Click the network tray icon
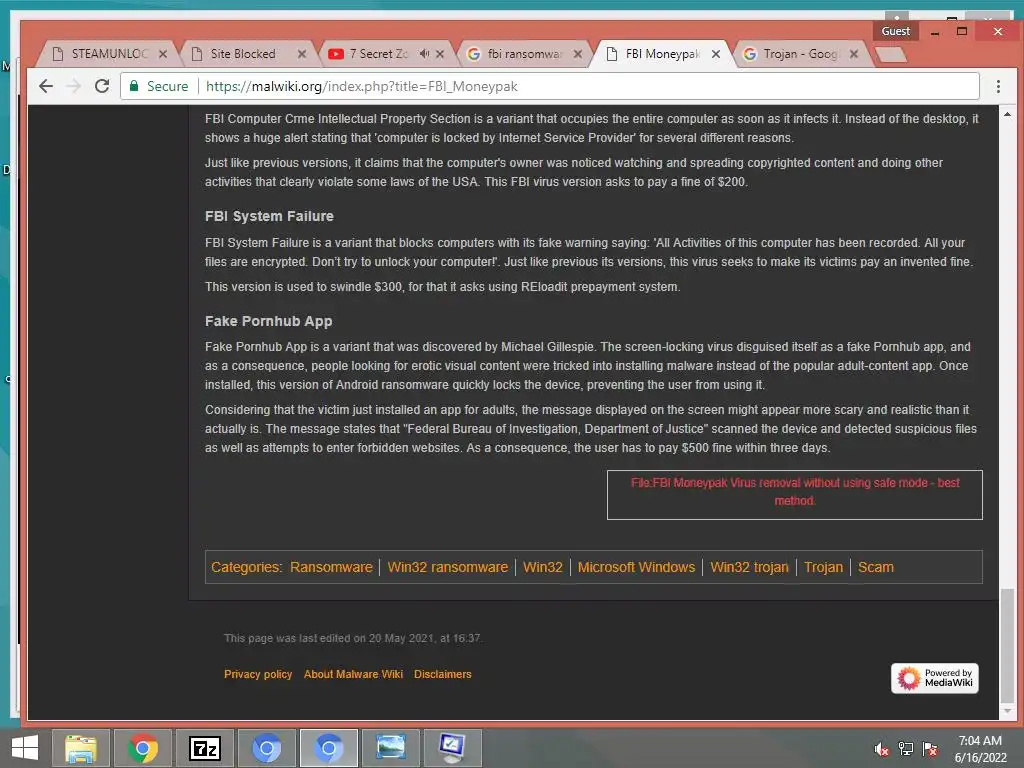This screenshot has width=1024, height=768. click(906, 749)
